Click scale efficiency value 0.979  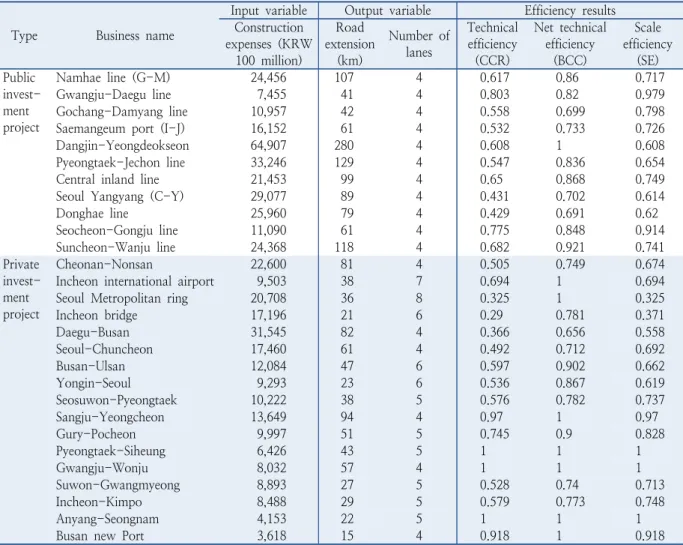[x=650, y=95]
